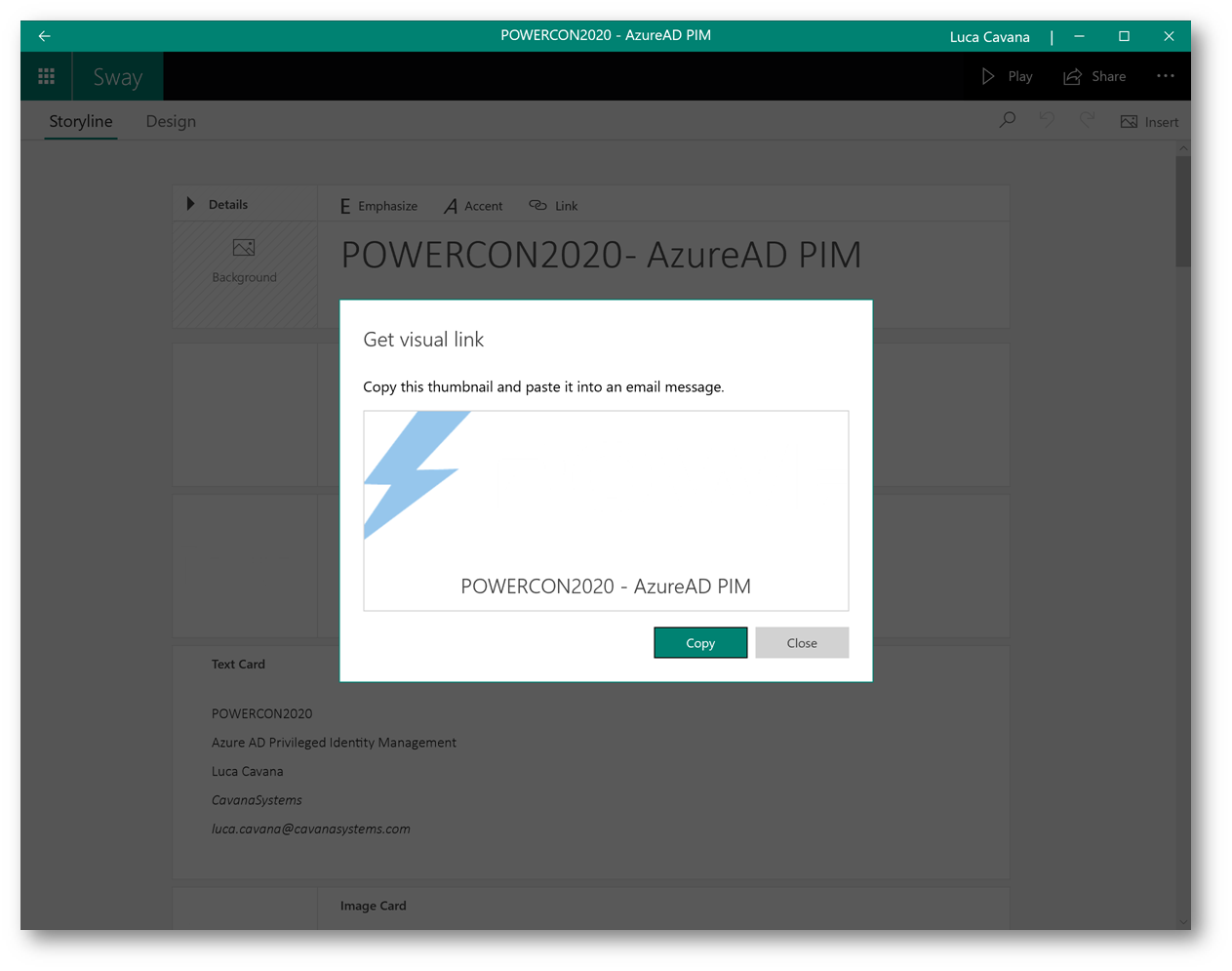This screenshot has height=971, width=1232.
Task: Add a Link to title text
Action: (x=553, y=206)
